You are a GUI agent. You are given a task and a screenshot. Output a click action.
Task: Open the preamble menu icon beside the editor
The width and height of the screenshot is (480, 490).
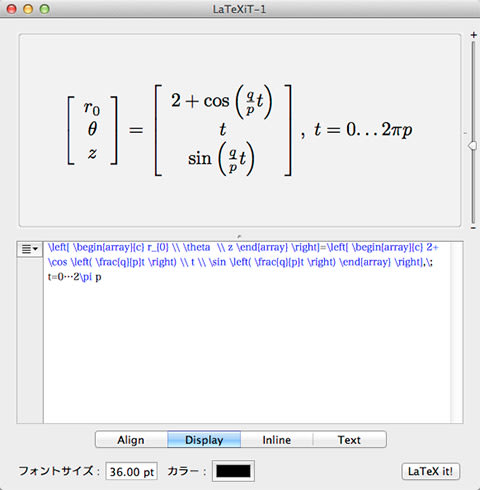pos(30,249)
